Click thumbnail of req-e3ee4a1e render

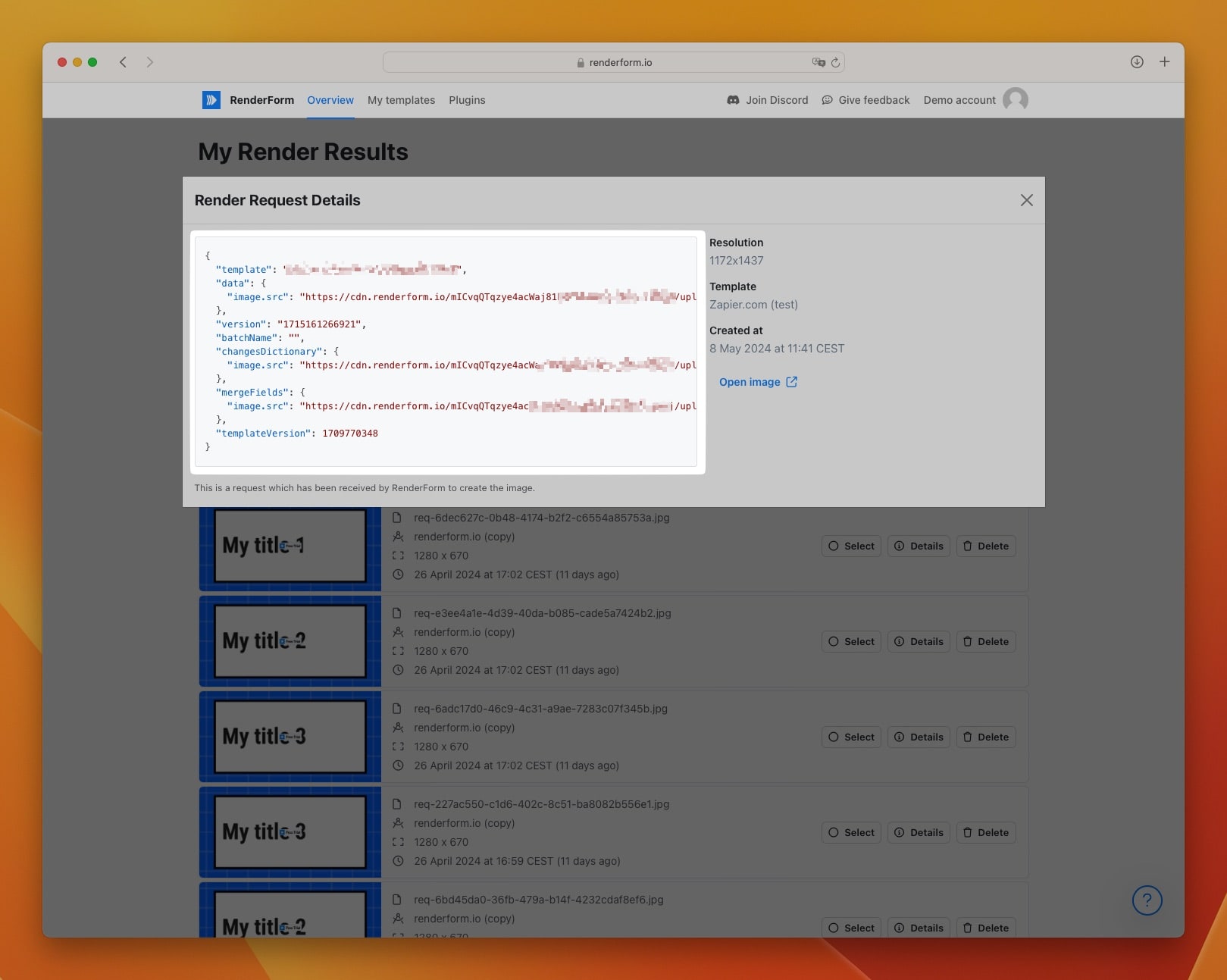pos(290,641)
